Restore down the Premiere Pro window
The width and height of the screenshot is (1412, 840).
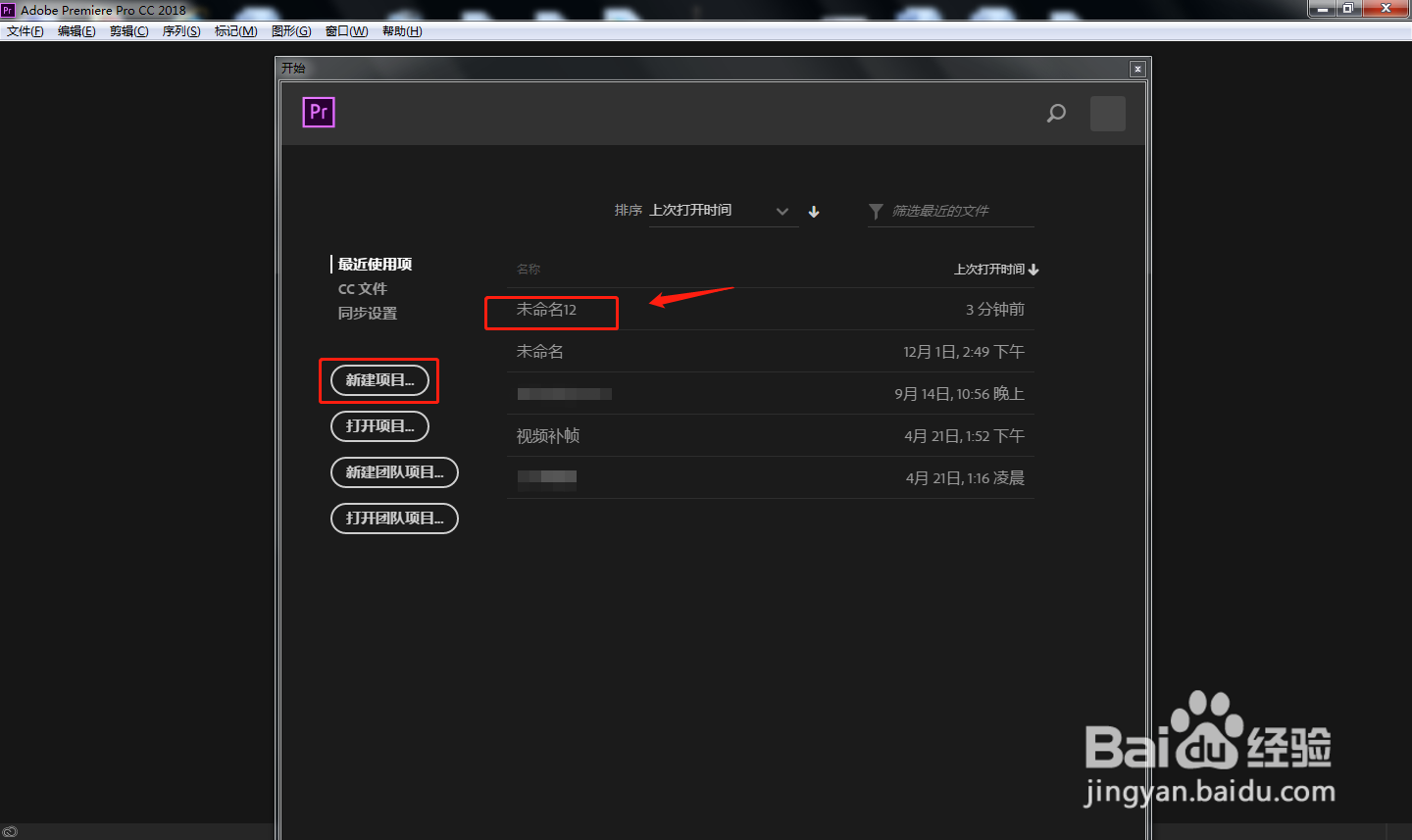(x=1348, y=9)
